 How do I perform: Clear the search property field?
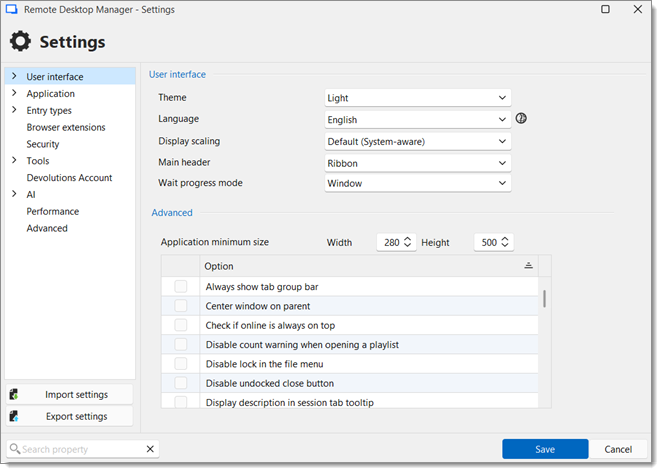(150, 449)
